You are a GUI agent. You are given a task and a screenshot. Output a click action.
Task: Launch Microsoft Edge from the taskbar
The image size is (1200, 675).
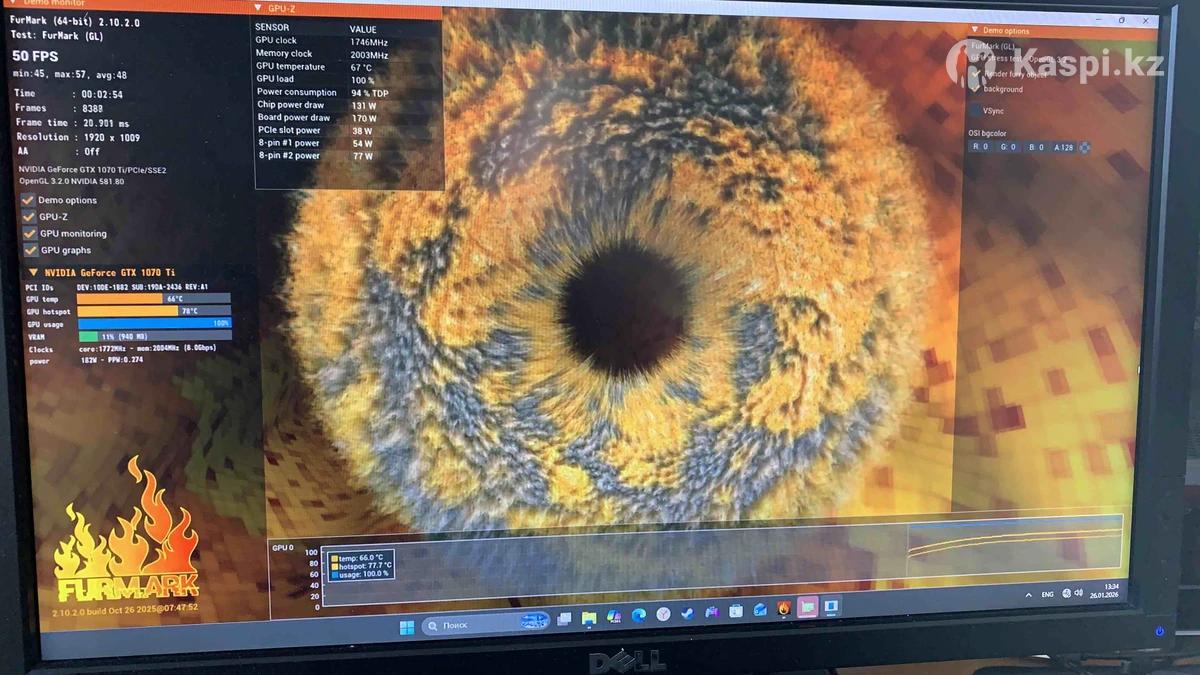point(639,614)
